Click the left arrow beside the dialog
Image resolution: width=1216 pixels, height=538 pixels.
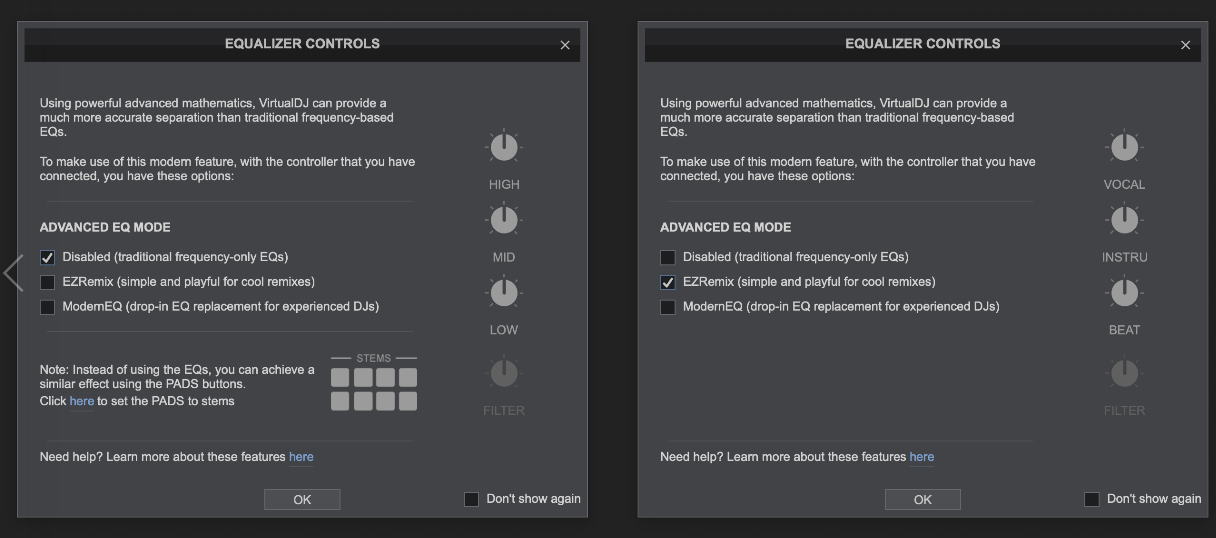[x=13, y=273]
